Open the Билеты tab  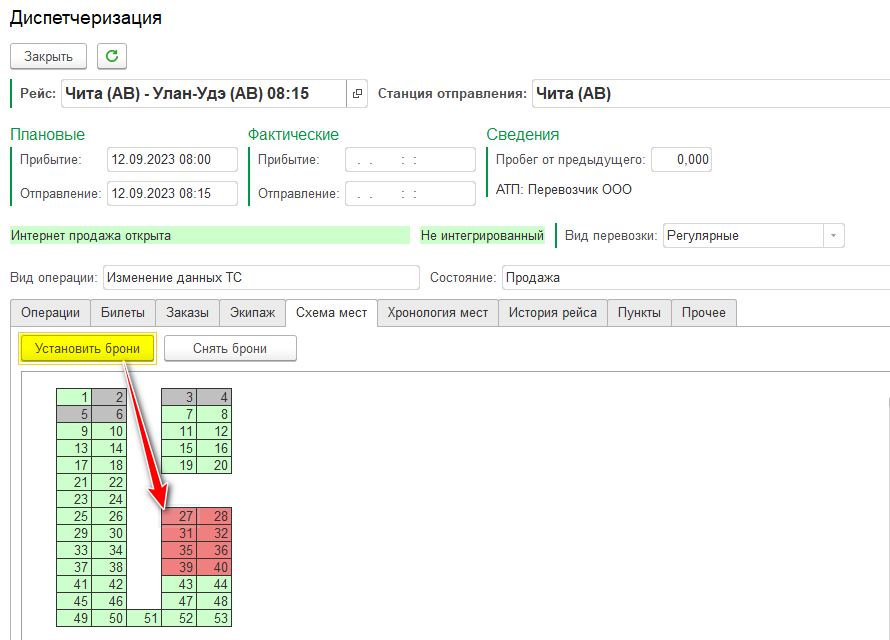click(x=123, y=313)
